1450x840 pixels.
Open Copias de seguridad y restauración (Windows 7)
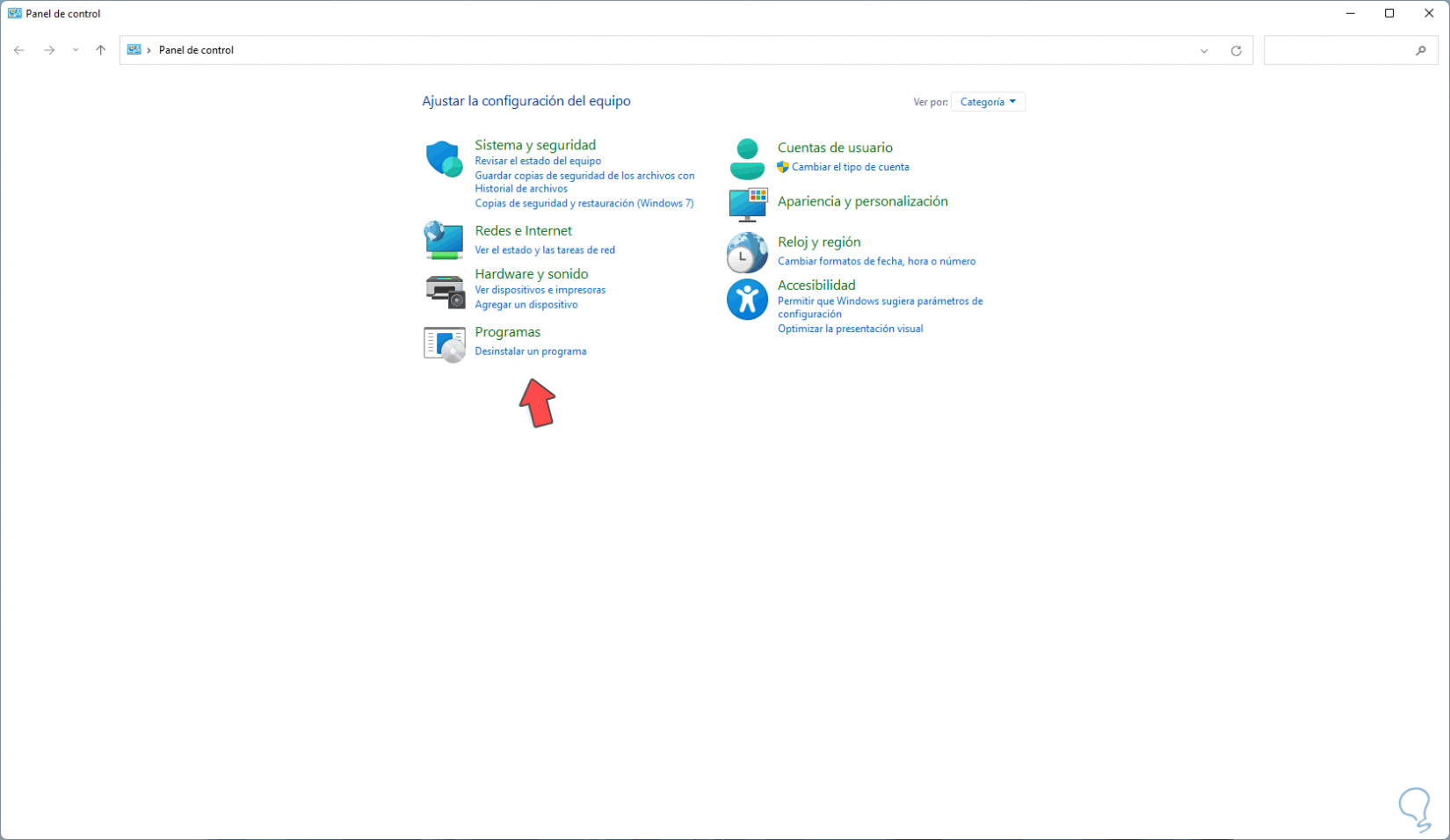pyautogui.click(x=584, y=203)
